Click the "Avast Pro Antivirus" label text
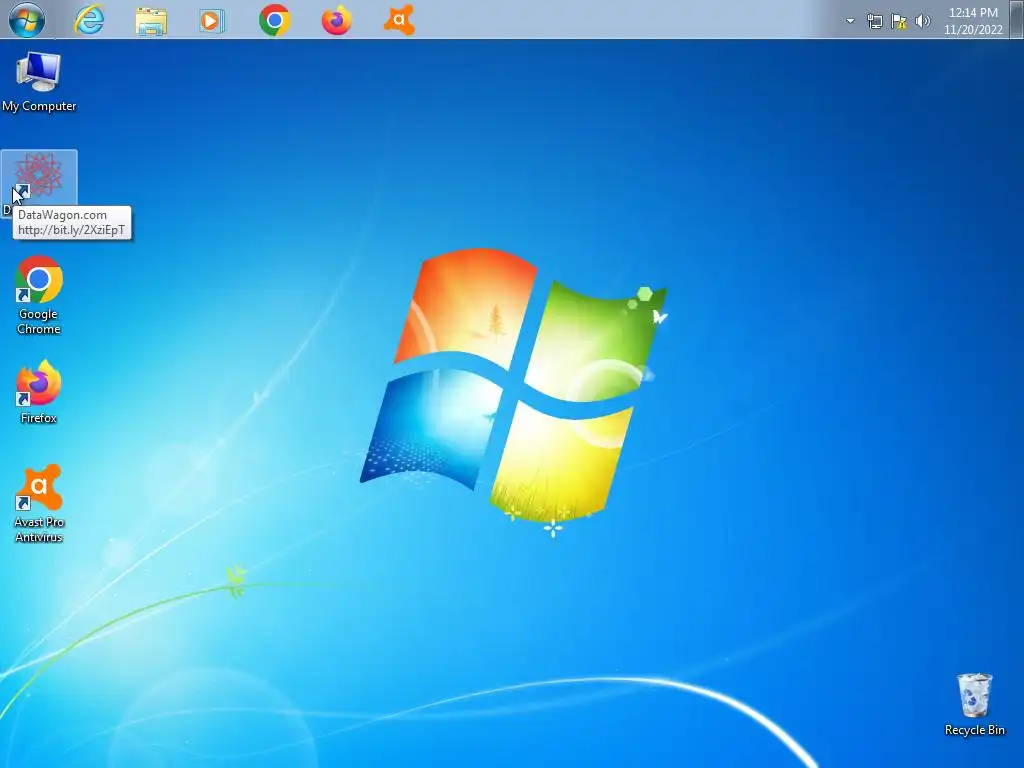 [39, 530]
